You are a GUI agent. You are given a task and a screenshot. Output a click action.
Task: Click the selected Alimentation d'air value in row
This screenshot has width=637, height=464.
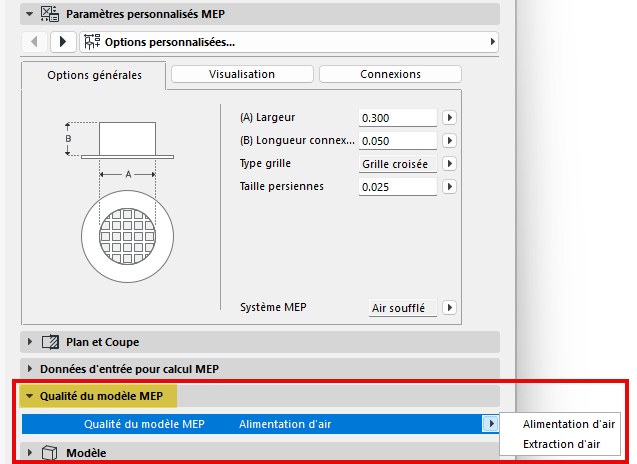(285, 424)
